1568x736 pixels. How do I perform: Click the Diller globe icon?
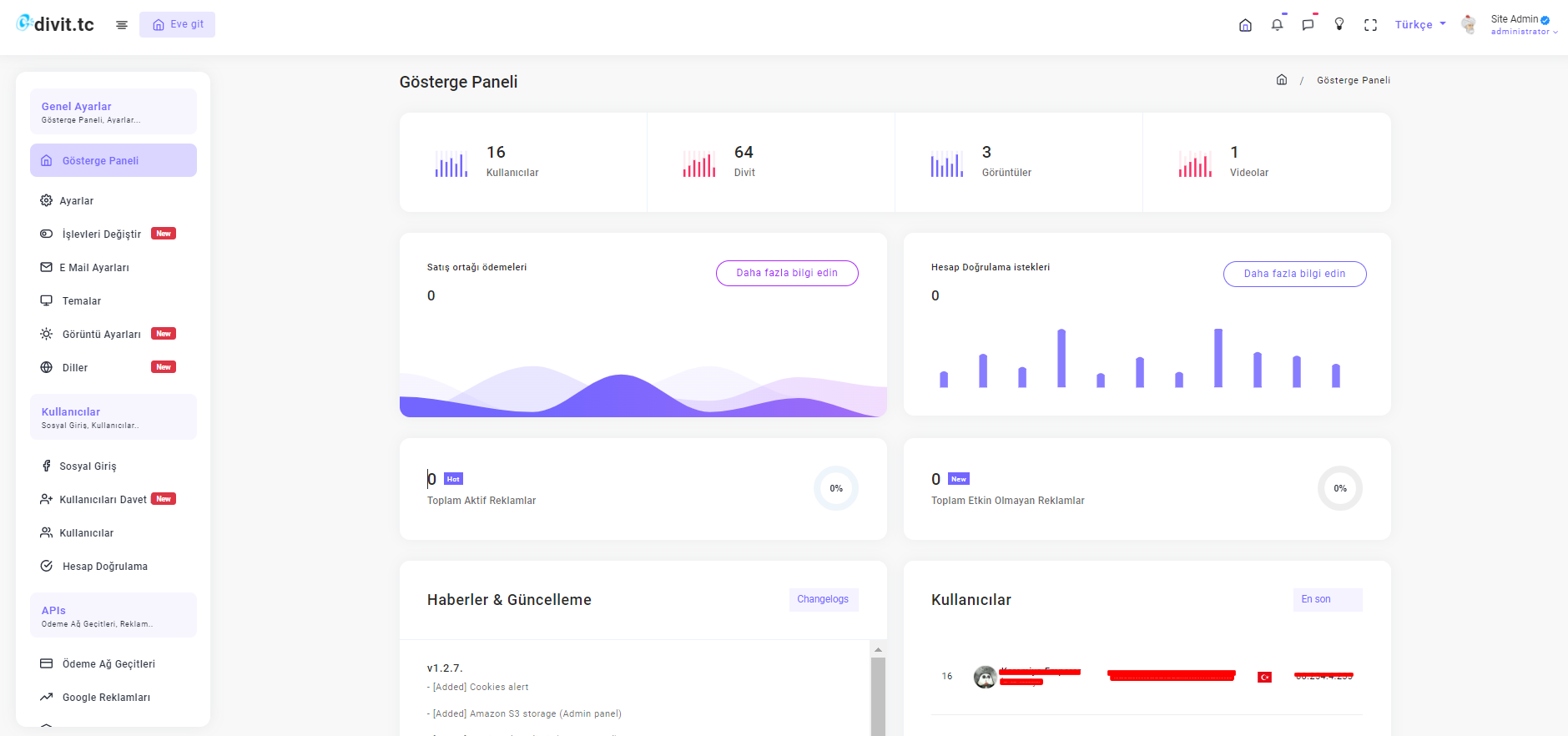[x=47, y=367]
